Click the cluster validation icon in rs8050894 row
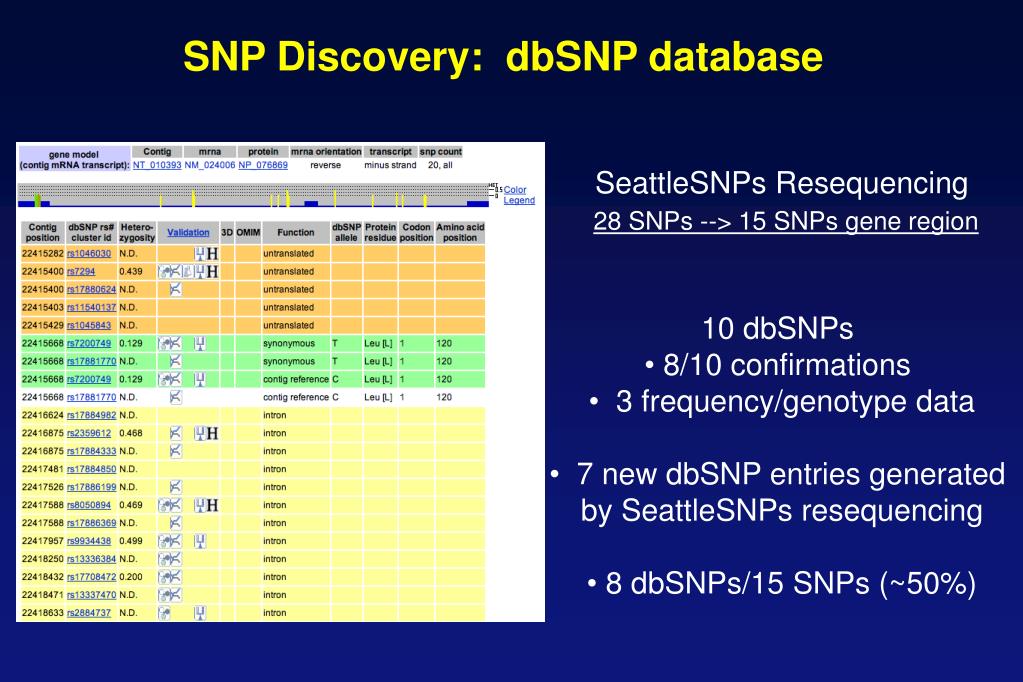This screenshot has width=1023, height=682. (x=164, y=505)
